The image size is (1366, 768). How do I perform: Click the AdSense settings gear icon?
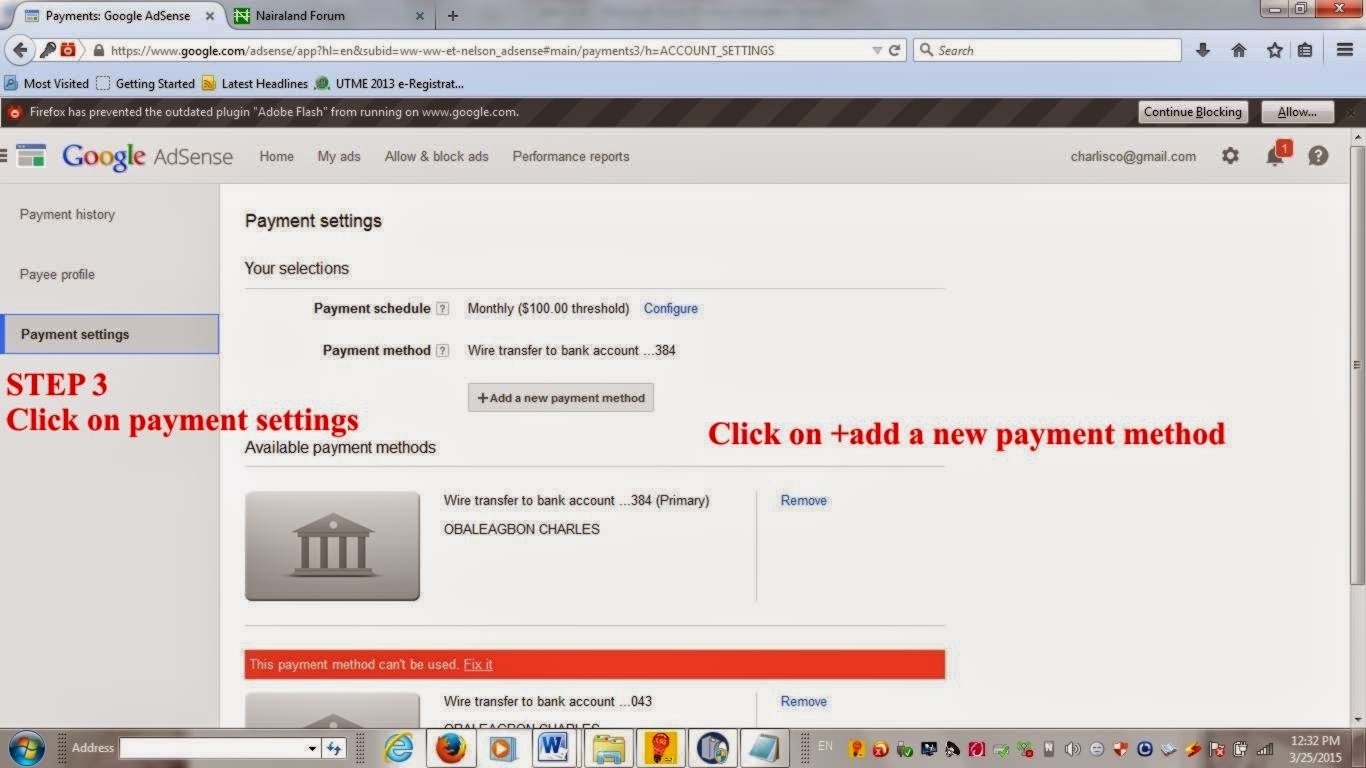pos(1230,156)
